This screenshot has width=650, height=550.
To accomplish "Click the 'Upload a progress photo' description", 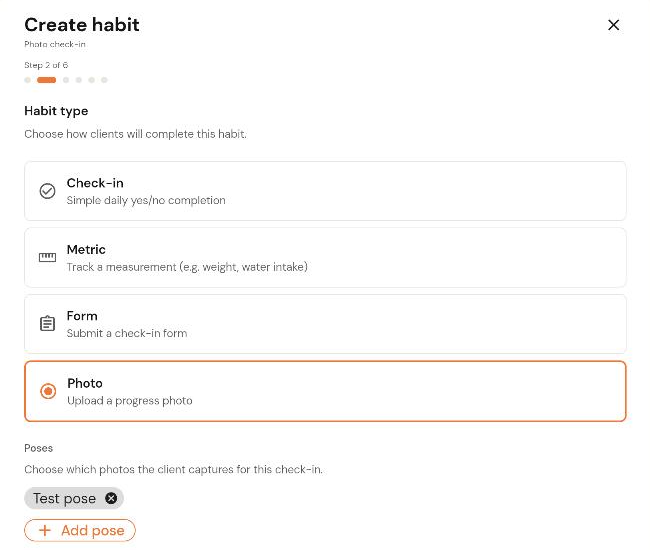I will click(x=130, y=401).
